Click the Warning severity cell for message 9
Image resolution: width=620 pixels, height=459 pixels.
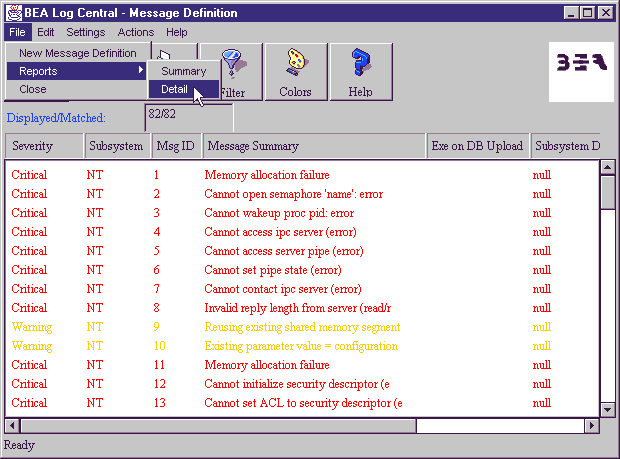click(x=32, y=327)
